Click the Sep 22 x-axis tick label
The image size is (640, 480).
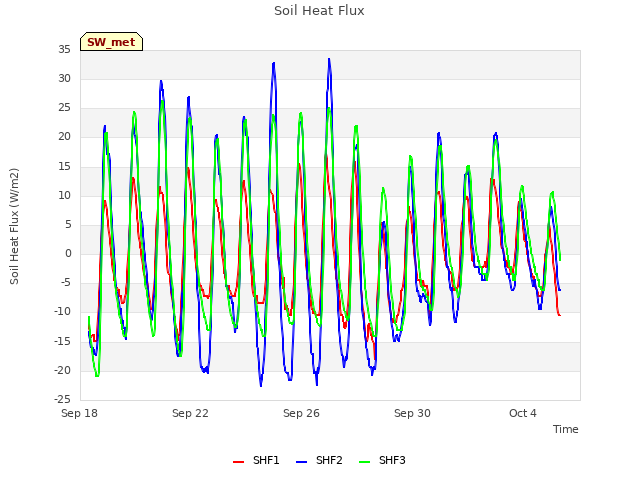point(190,413)
